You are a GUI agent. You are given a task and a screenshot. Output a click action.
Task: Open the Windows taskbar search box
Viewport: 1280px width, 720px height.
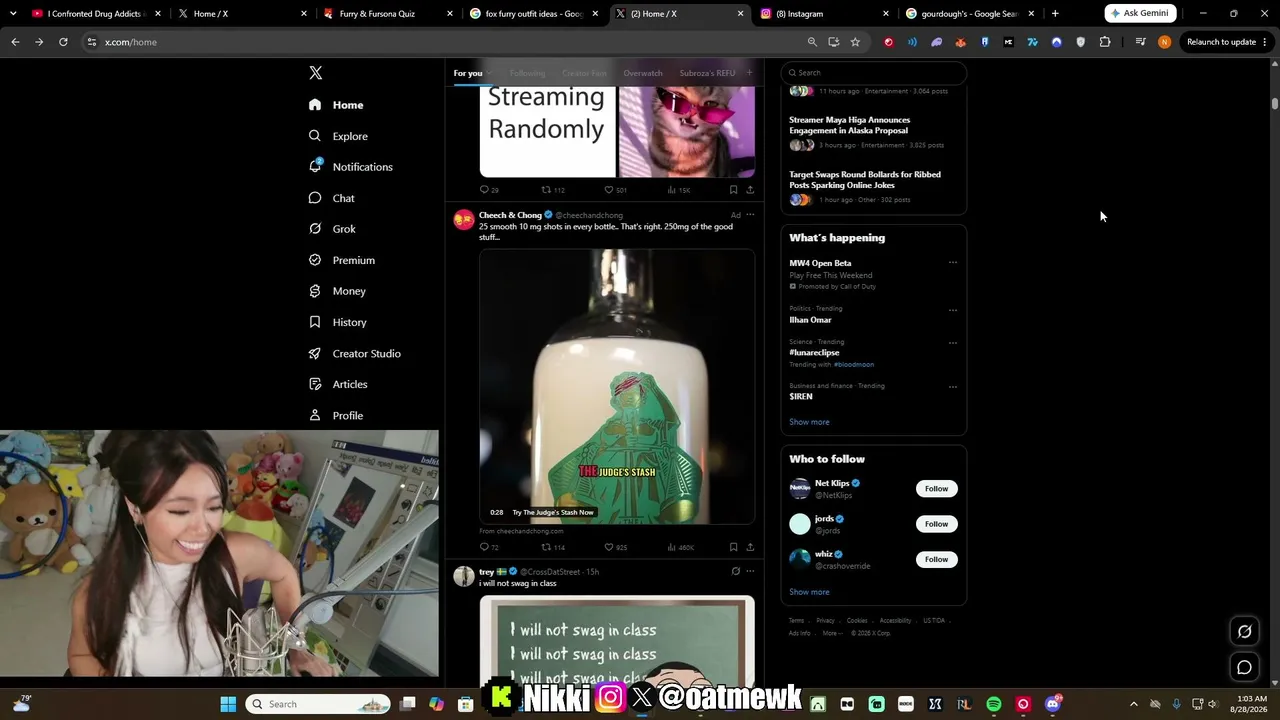point(318,704)
